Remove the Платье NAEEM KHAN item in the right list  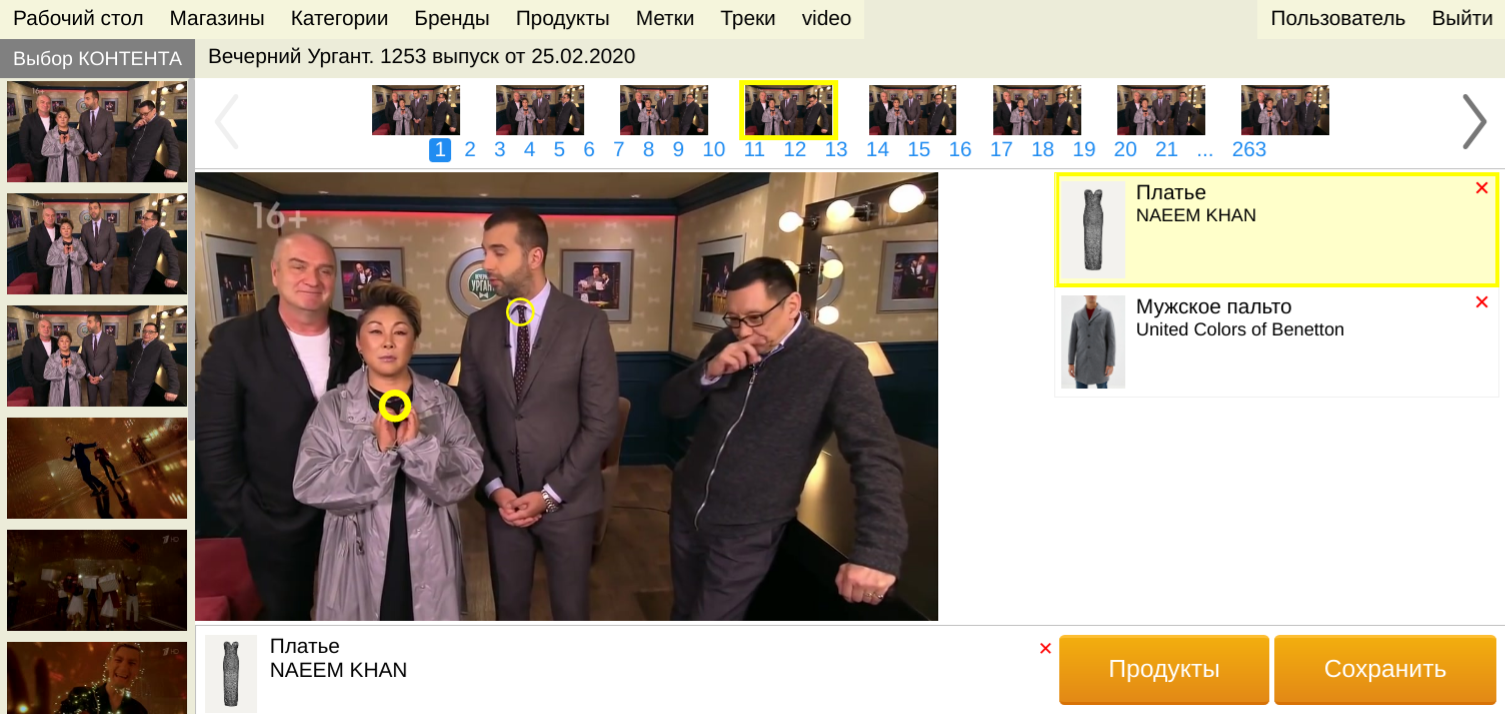pyautogui.click(x=1481, y=188)
